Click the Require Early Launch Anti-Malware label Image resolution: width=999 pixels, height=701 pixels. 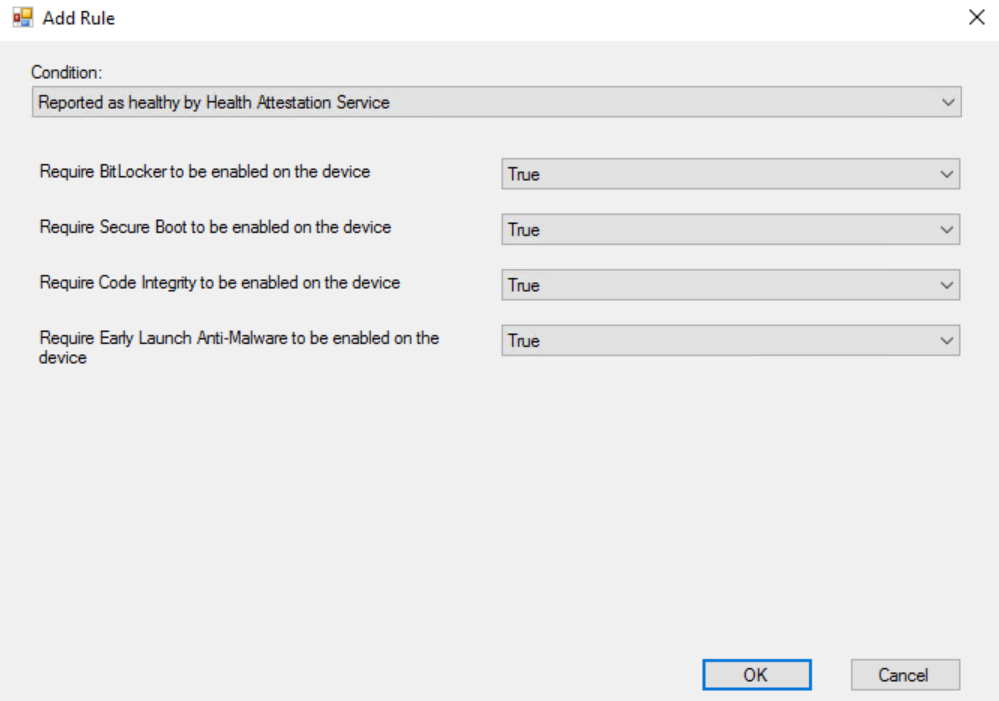click(x=239, y=347)
